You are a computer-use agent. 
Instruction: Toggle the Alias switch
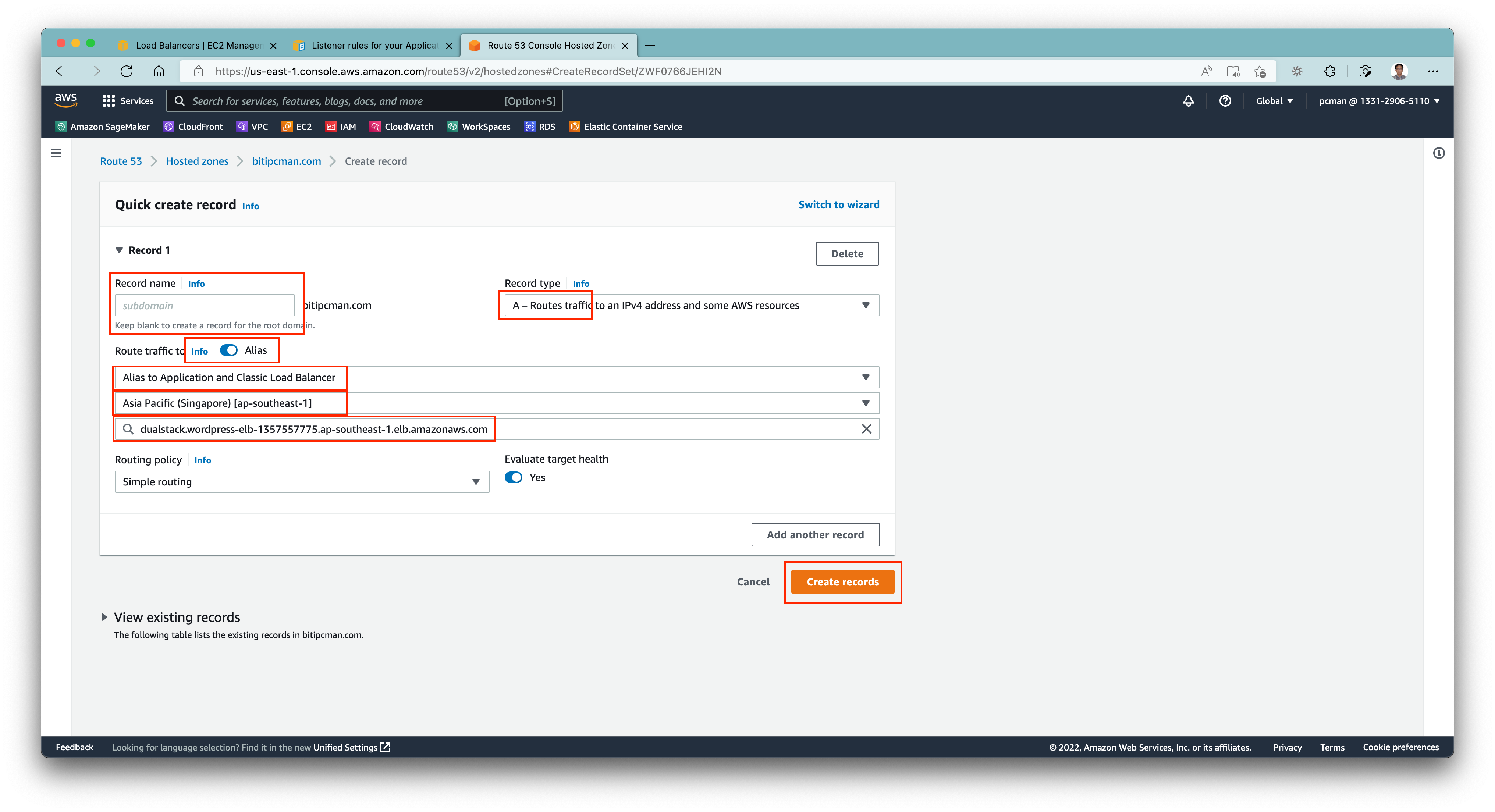coord(229,350)
